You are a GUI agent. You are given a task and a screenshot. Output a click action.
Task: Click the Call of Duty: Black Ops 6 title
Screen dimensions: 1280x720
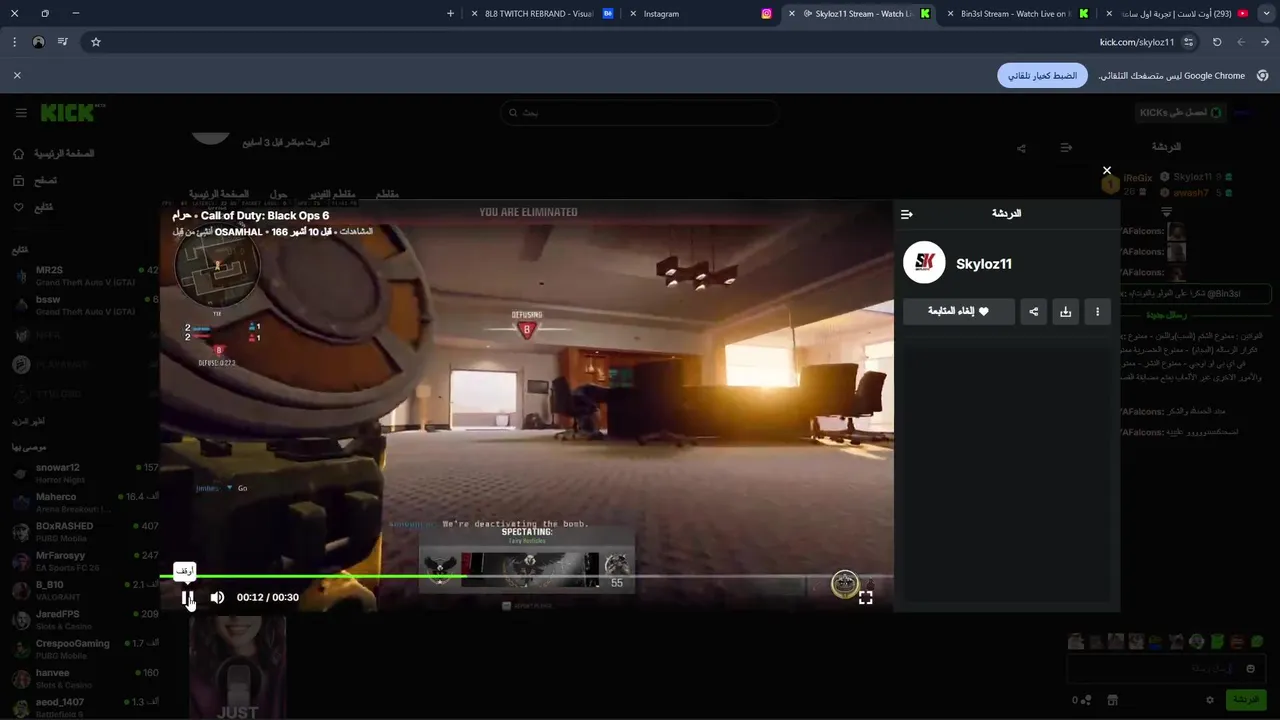[265, 215]
